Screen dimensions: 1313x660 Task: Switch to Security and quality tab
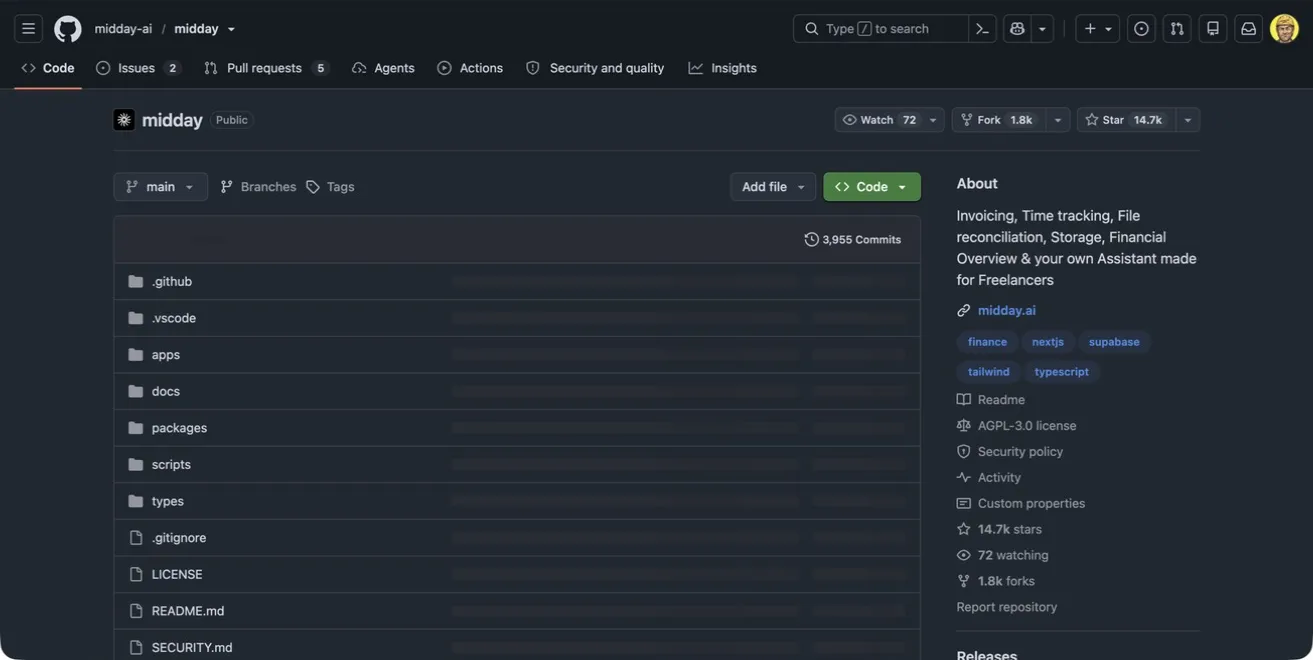595,68
